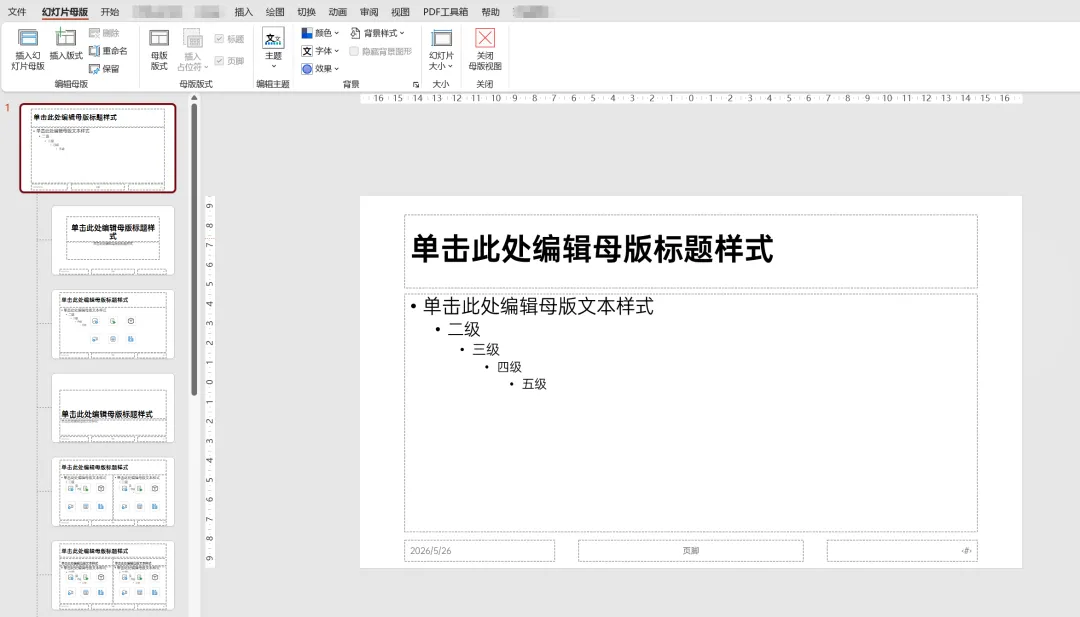The height and width of the screenshot is (617, 1080).
Task: Click the text 单击此处编辑母版文本样式
Action: click(x=538, y=306)
